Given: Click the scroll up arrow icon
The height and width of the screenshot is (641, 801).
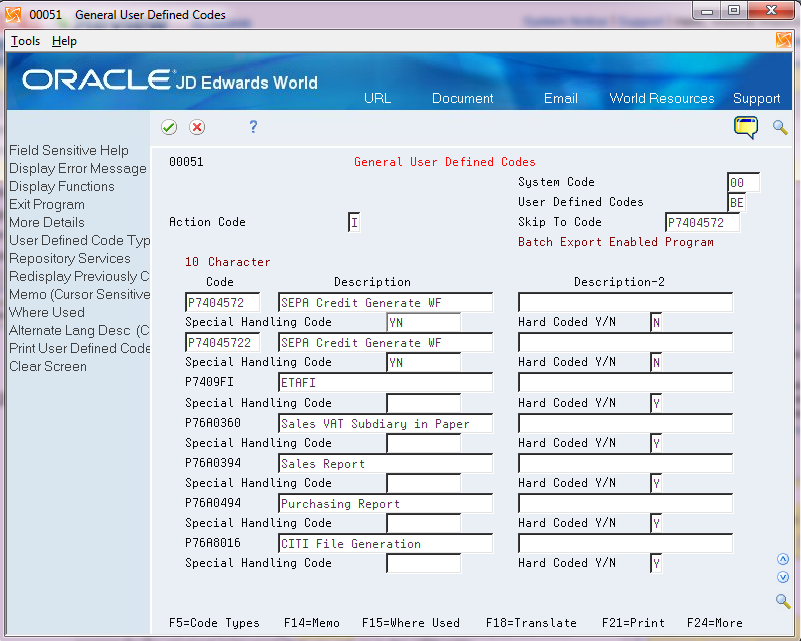Looking at the screenshot, I should (x=783, y=559).
